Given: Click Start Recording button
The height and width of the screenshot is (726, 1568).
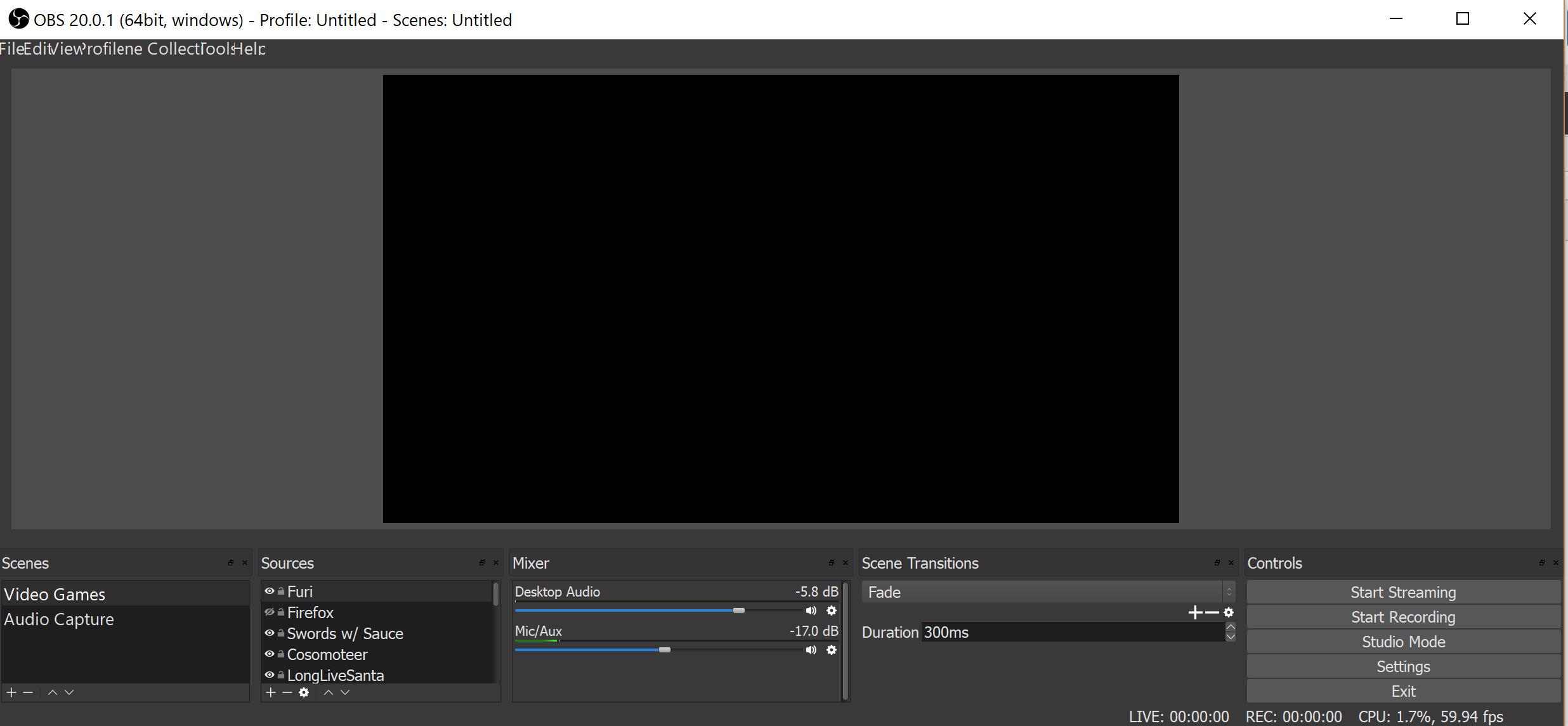Looking at the screenshot, I should [1403, 617].
